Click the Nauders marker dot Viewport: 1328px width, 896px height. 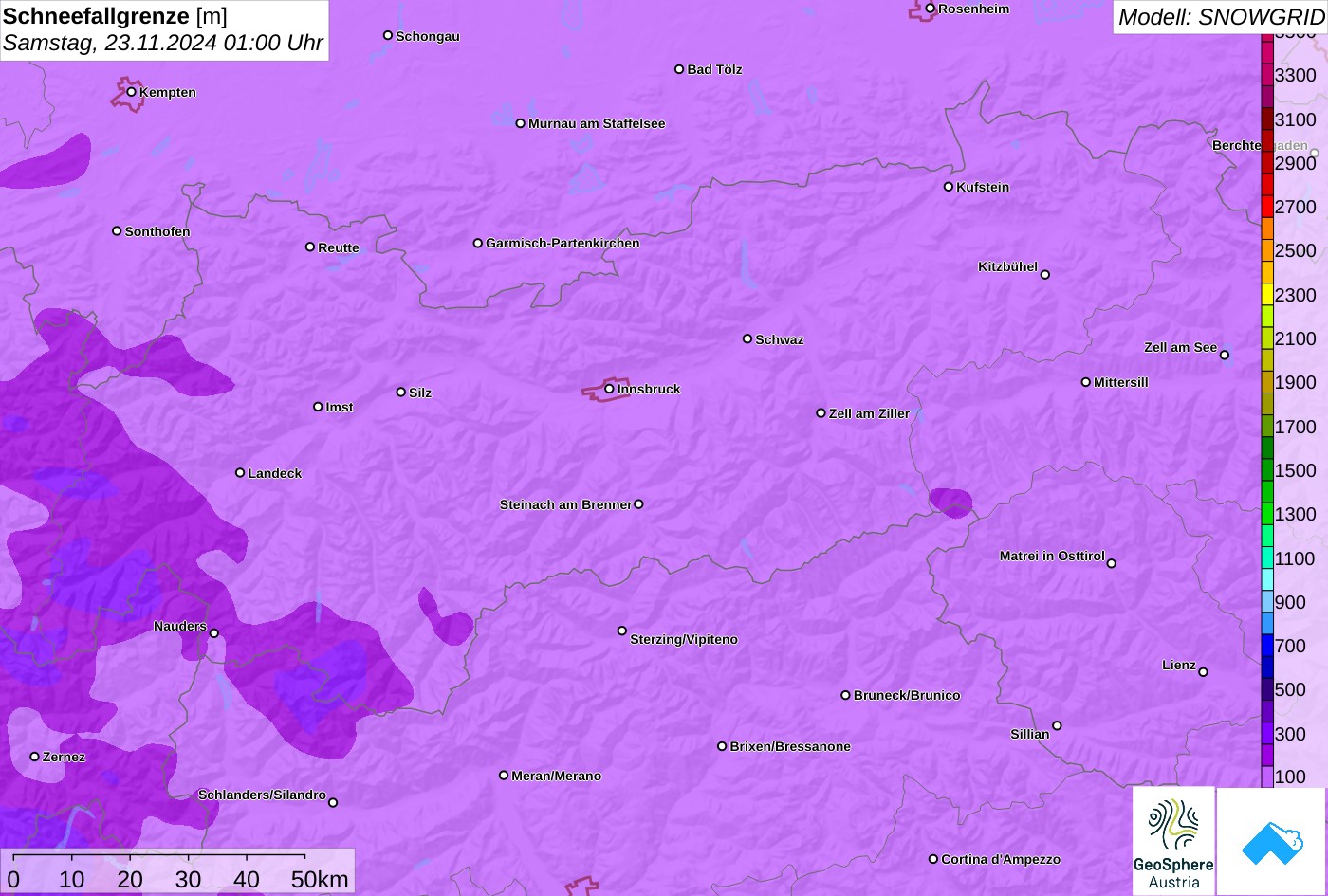point(214,633)
